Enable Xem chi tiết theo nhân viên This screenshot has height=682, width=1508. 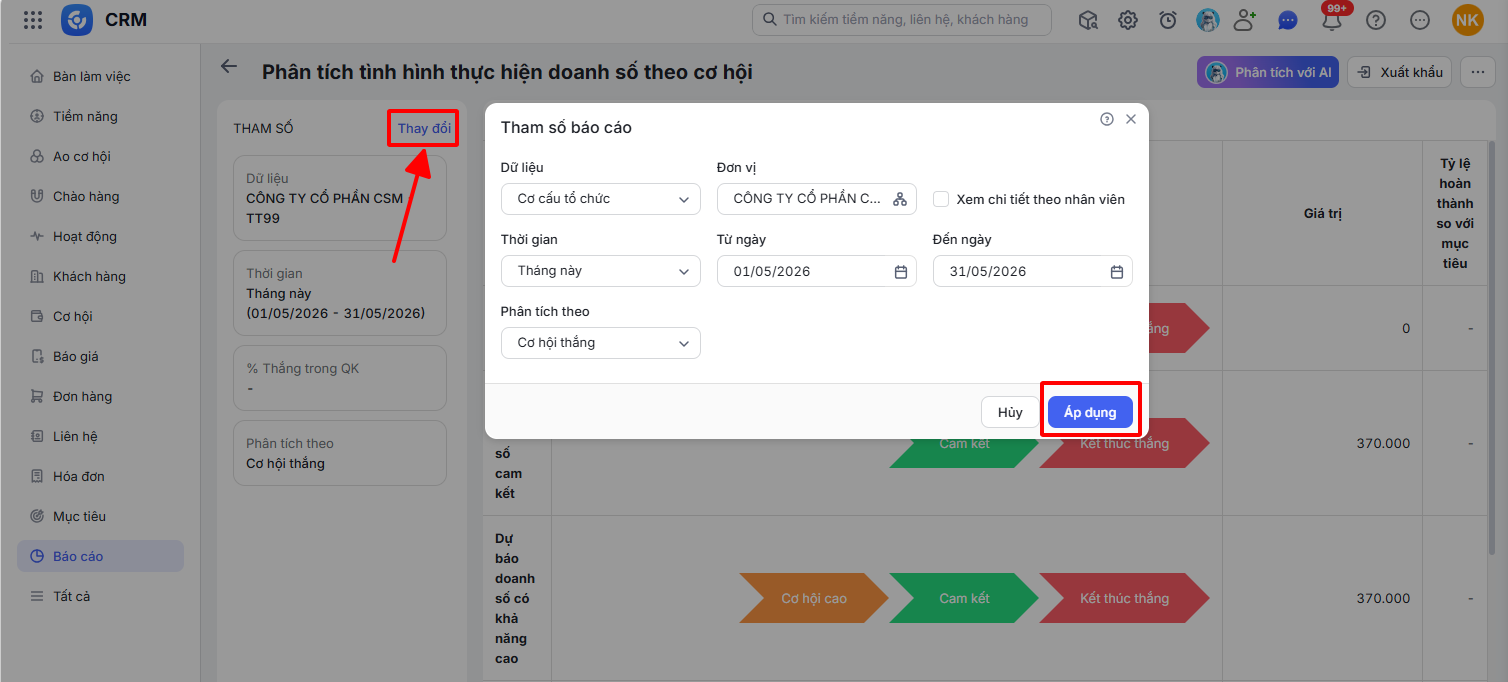point(940,199)
